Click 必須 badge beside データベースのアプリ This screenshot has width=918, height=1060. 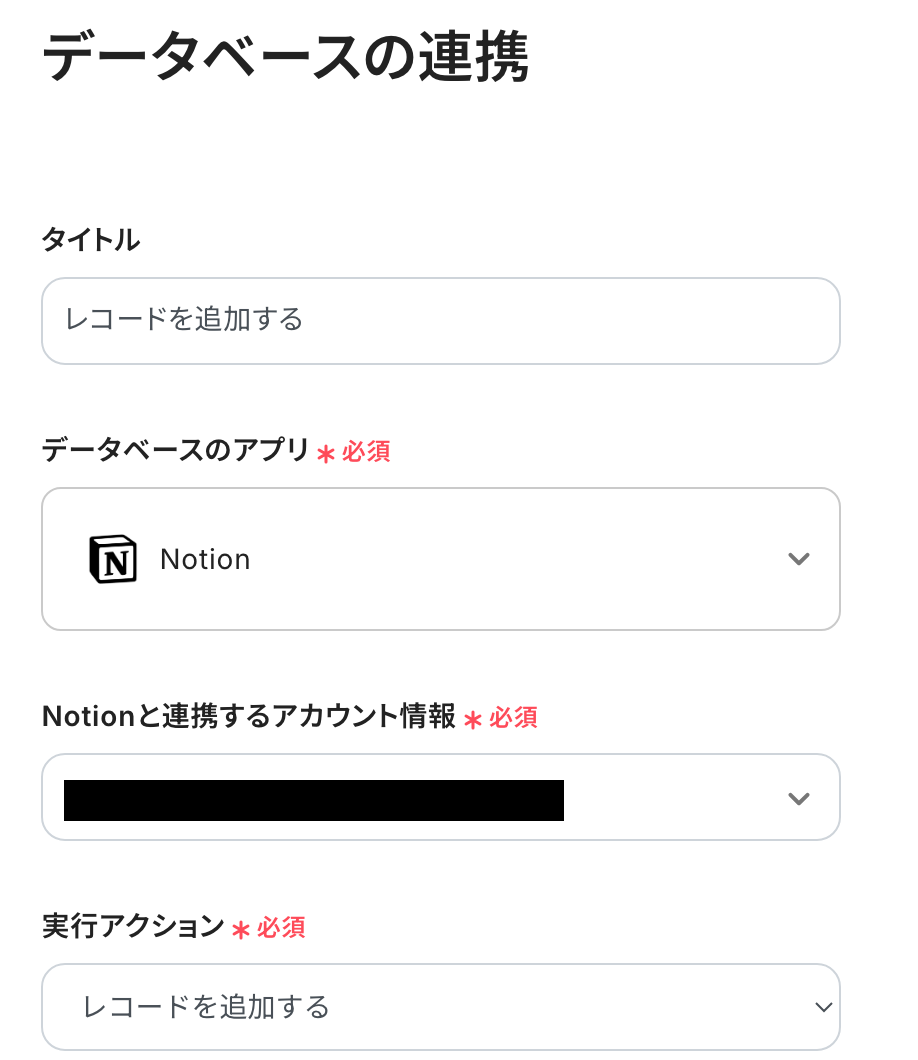point(366,452)
